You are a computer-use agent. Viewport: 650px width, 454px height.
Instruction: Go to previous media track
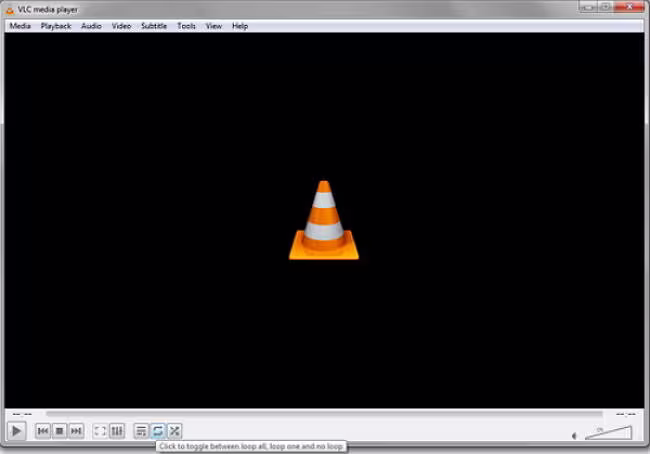(x=43, y=431)
